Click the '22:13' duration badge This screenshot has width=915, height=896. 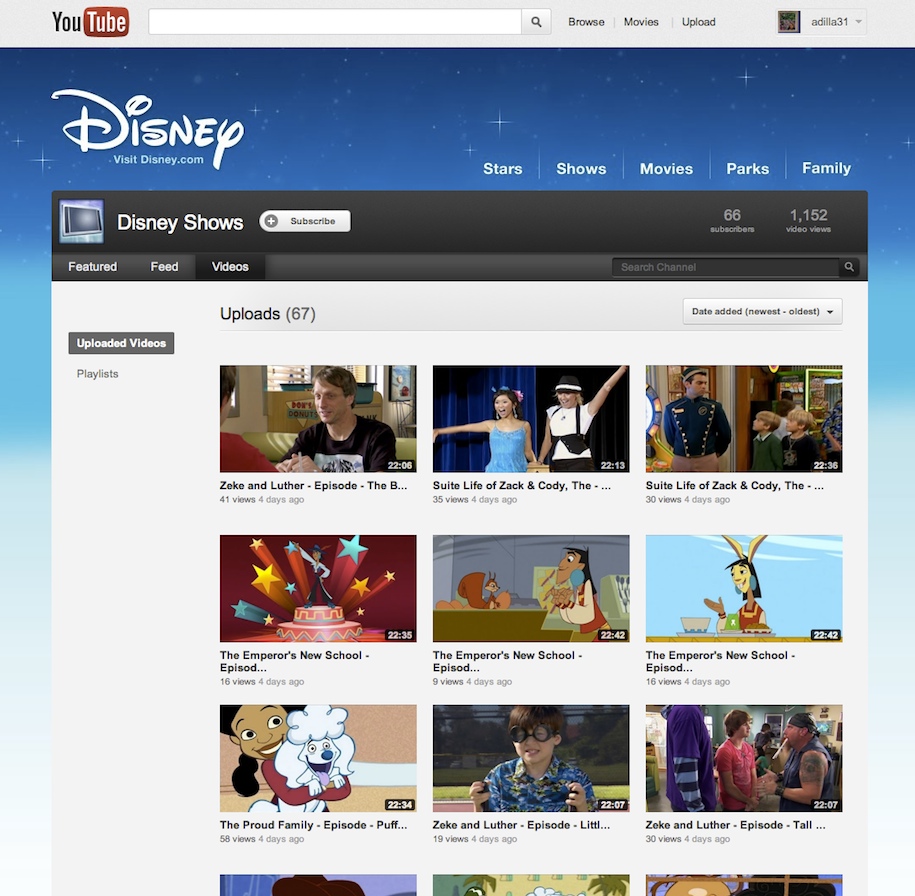coord(613,465)
